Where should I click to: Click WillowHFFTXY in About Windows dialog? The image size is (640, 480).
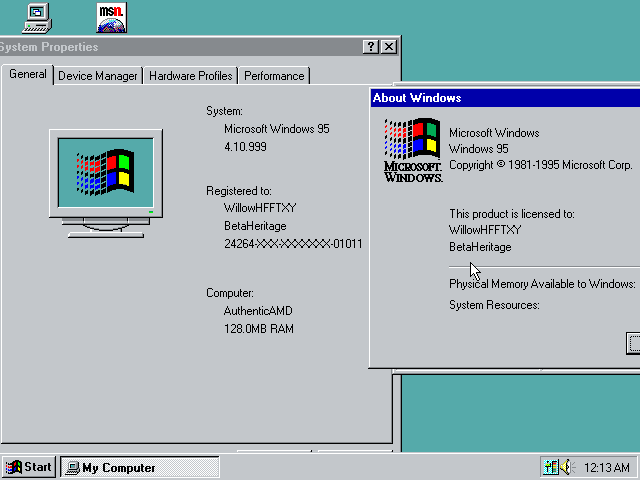pyautogui.click(x=485, y=230)
